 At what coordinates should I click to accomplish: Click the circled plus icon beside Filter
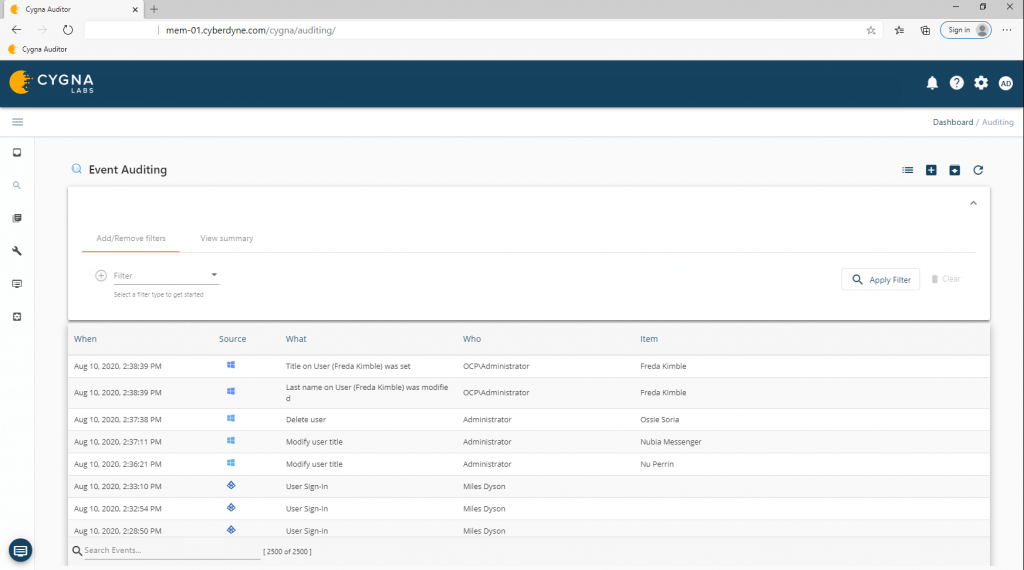click(x=101, y=276)
